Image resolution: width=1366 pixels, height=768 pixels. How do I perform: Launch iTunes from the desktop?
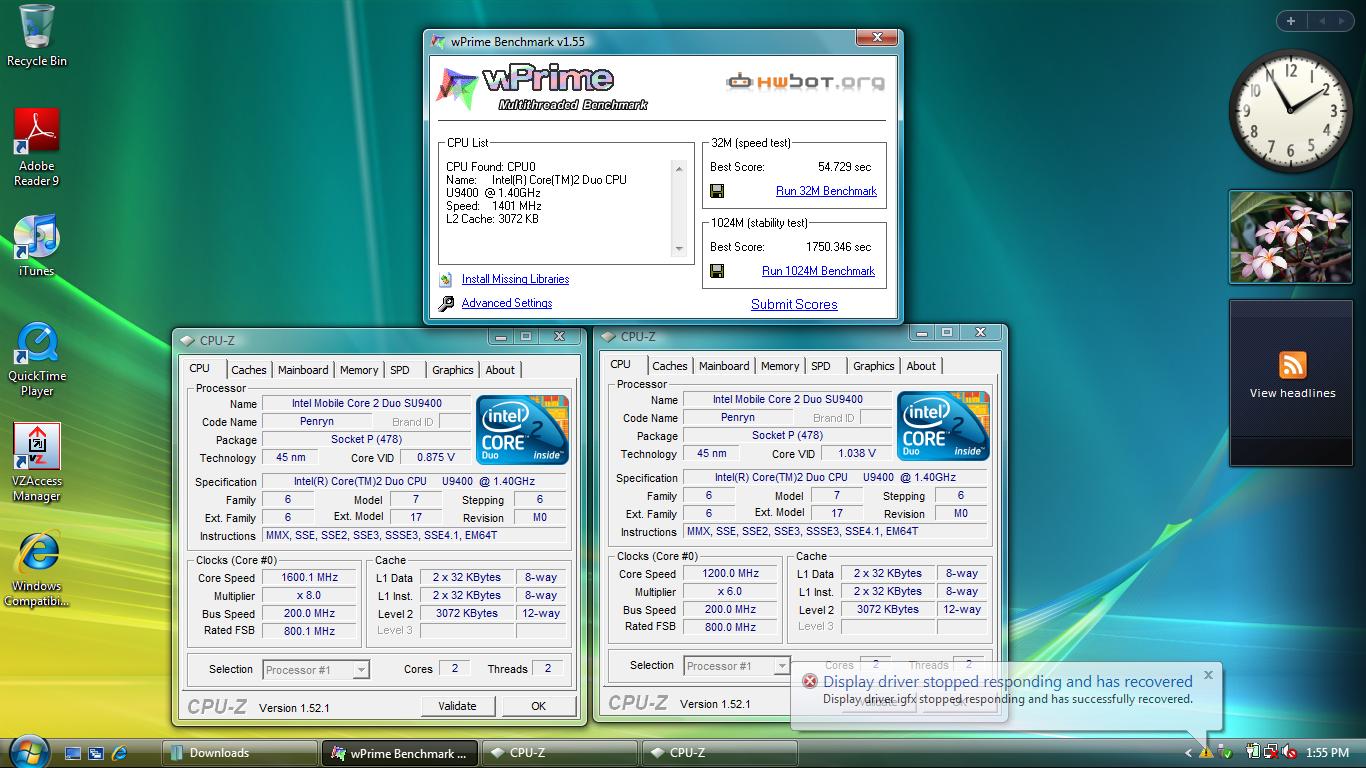(x=37, y=245)
